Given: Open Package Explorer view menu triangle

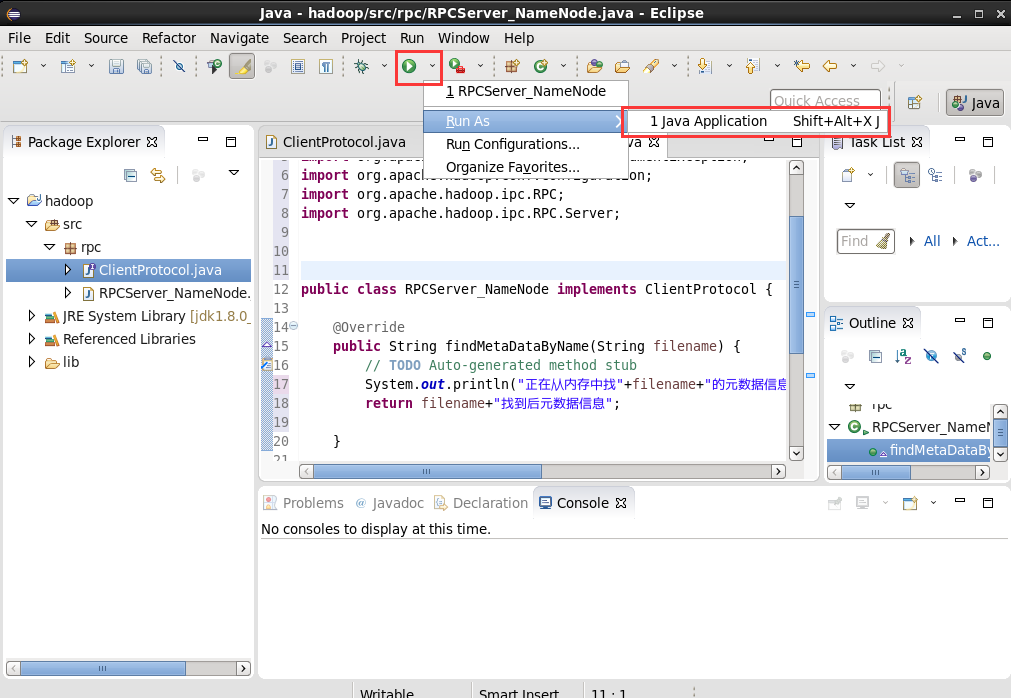Looking at the screenshot, I should (234, 173).
